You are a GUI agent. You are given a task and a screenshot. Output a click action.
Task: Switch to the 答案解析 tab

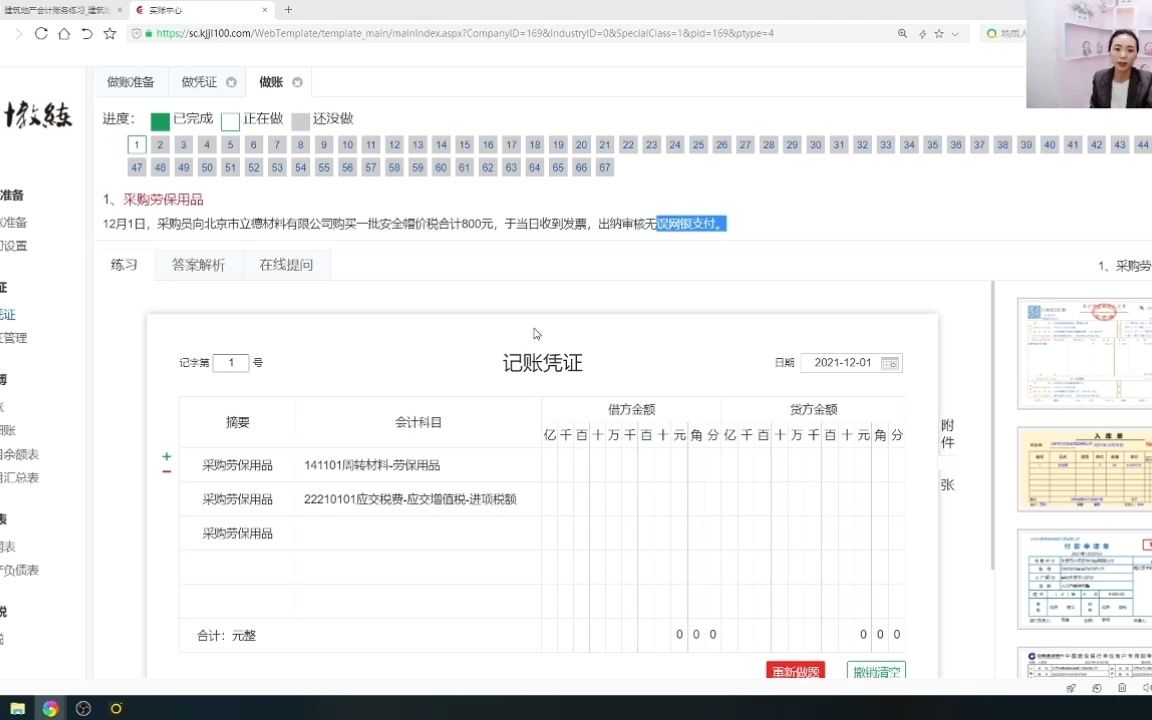tap(197, 264)
